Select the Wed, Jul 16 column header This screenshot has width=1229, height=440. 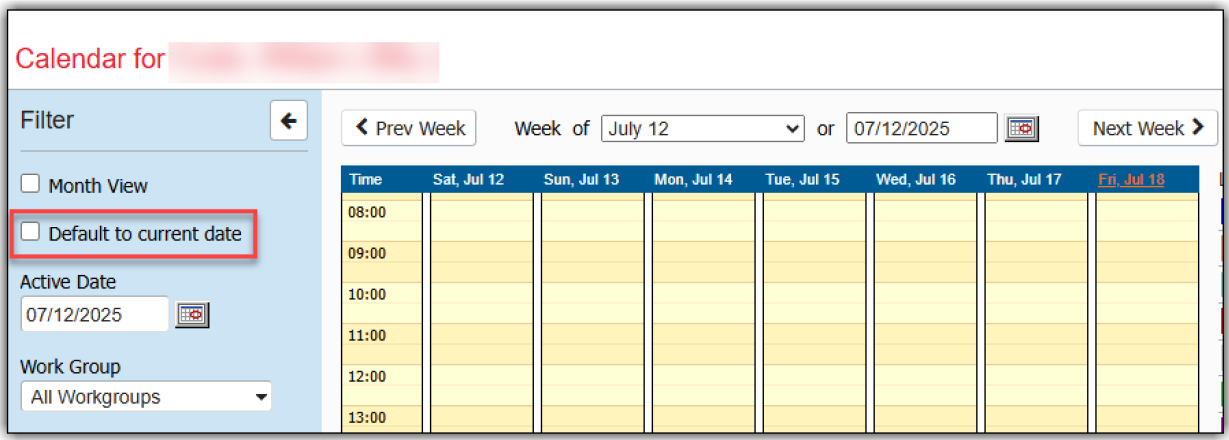click(915, 179)
